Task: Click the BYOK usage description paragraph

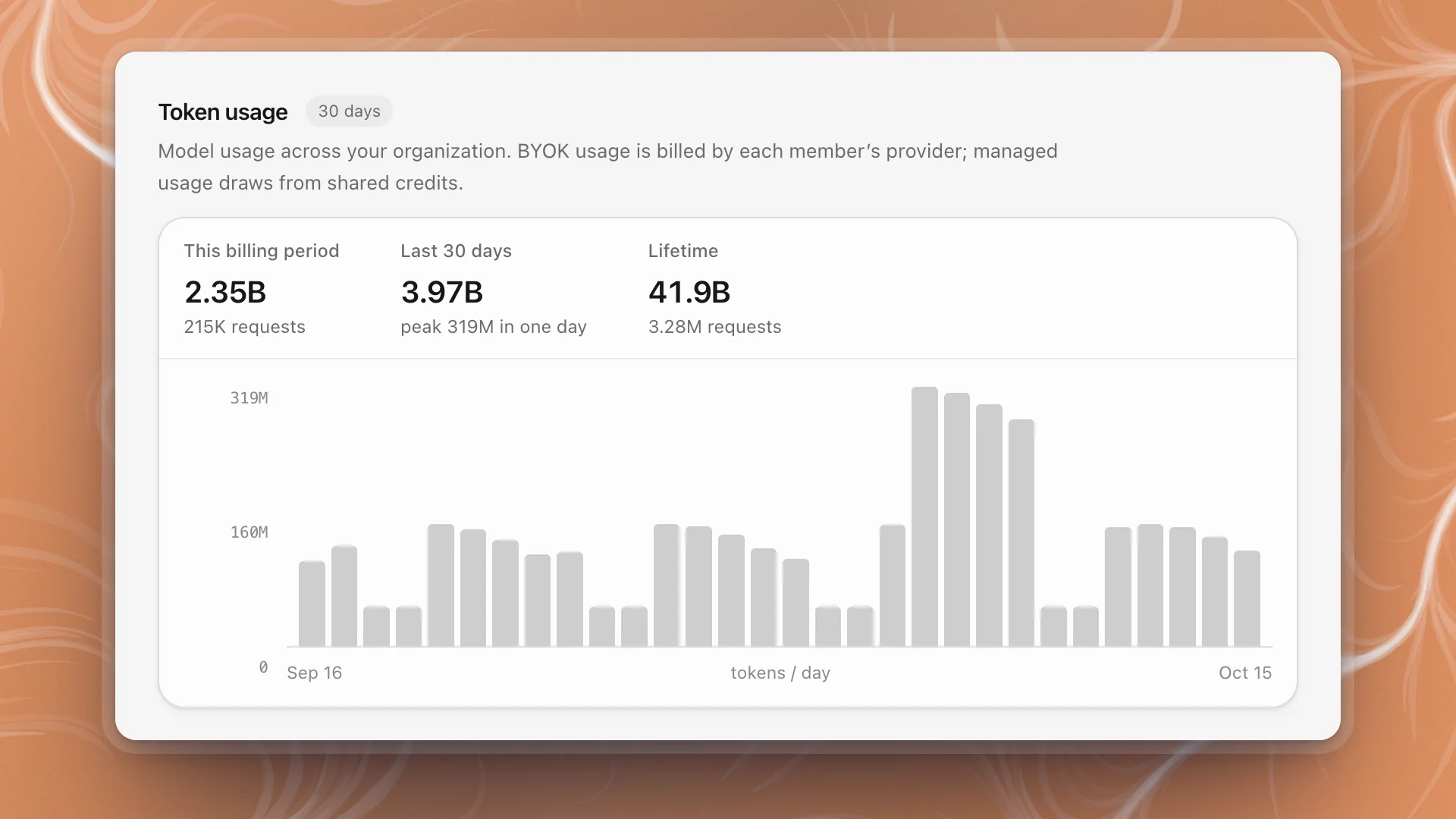Action: point(607,167)
